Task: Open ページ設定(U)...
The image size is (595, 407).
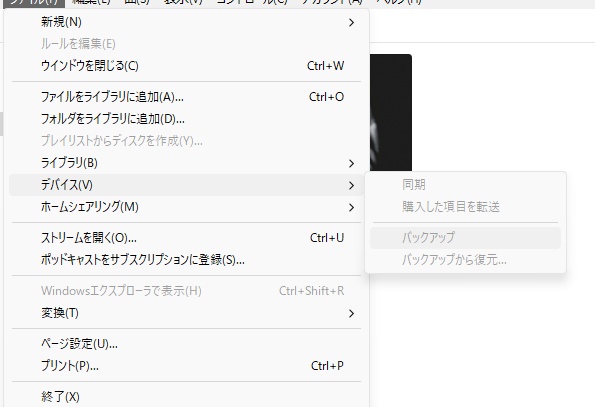Action: (186, 344)
